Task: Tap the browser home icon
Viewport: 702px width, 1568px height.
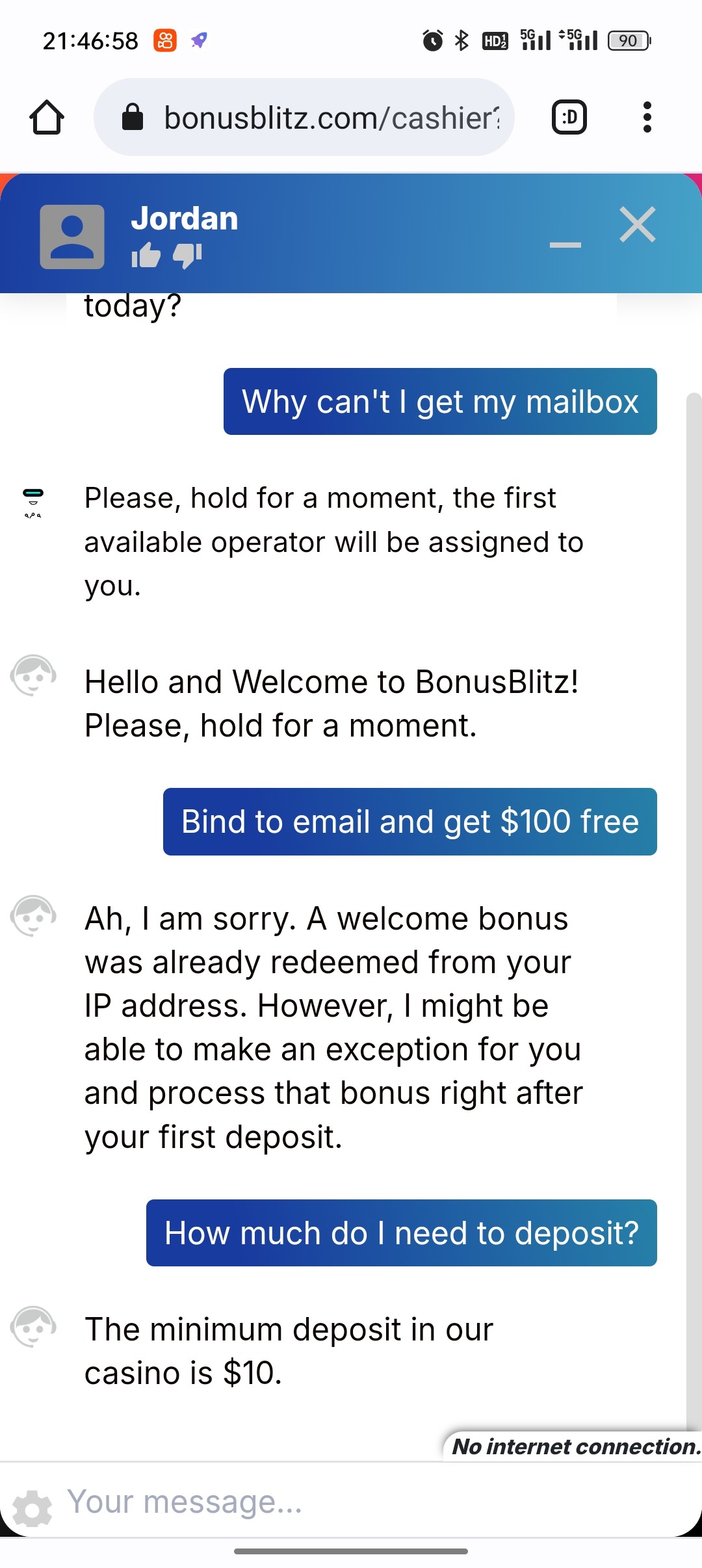Action: point(47,118)
